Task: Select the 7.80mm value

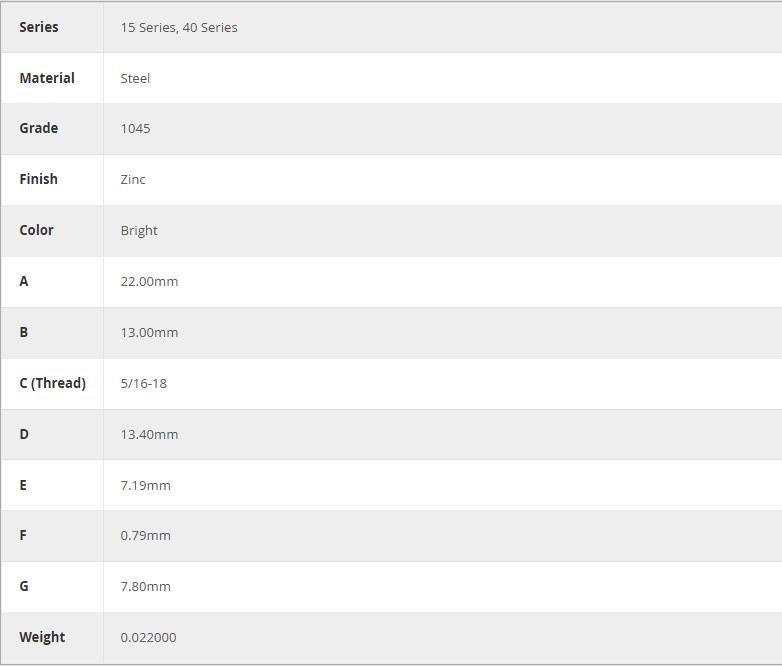Action: 145,587
